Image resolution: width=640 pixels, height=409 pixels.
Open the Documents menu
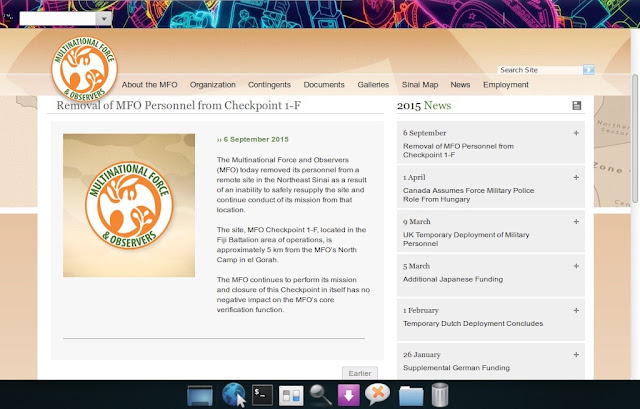click(x=324, y=85)
